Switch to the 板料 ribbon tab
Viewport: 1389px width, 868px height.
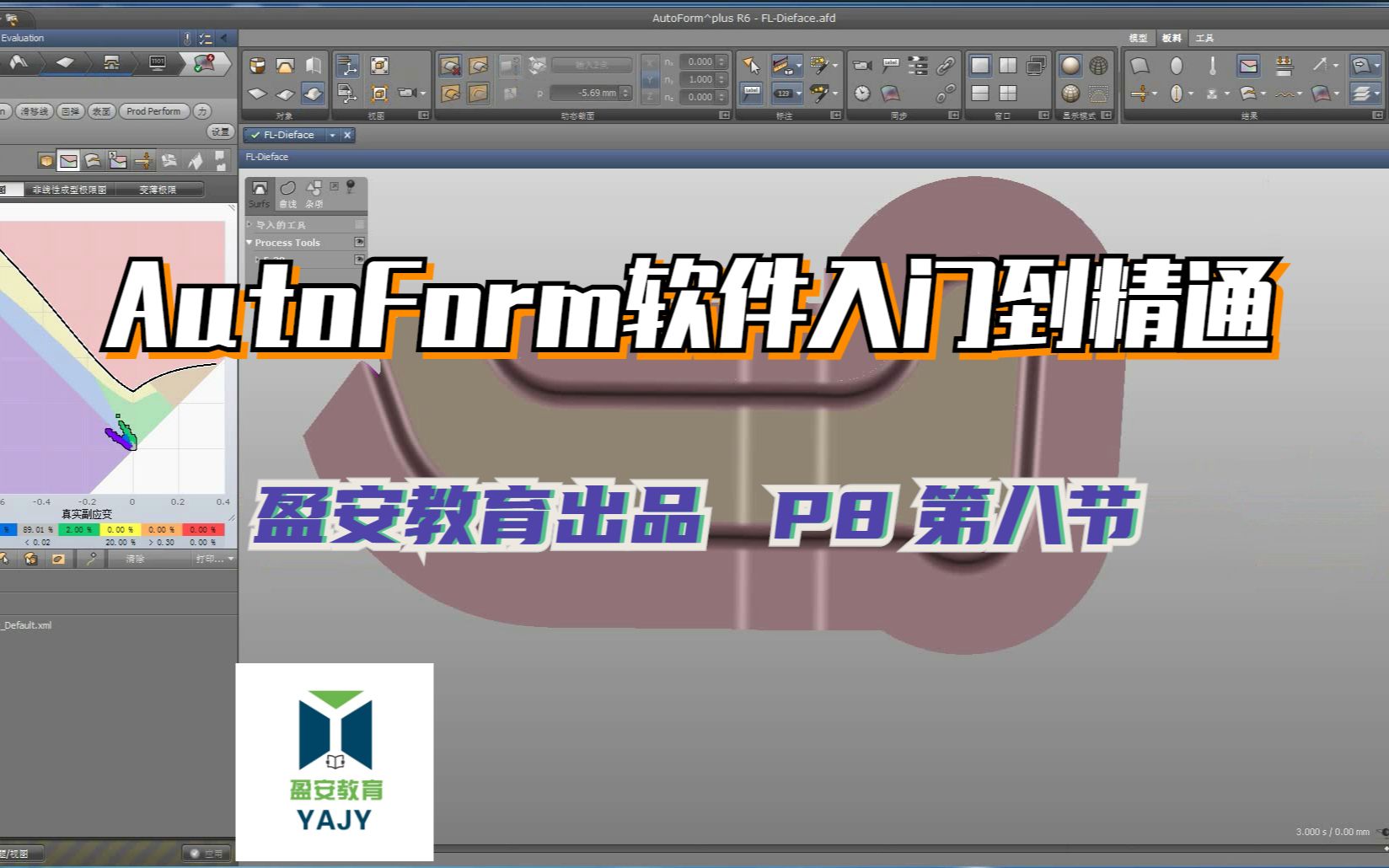coord(1172,38)
